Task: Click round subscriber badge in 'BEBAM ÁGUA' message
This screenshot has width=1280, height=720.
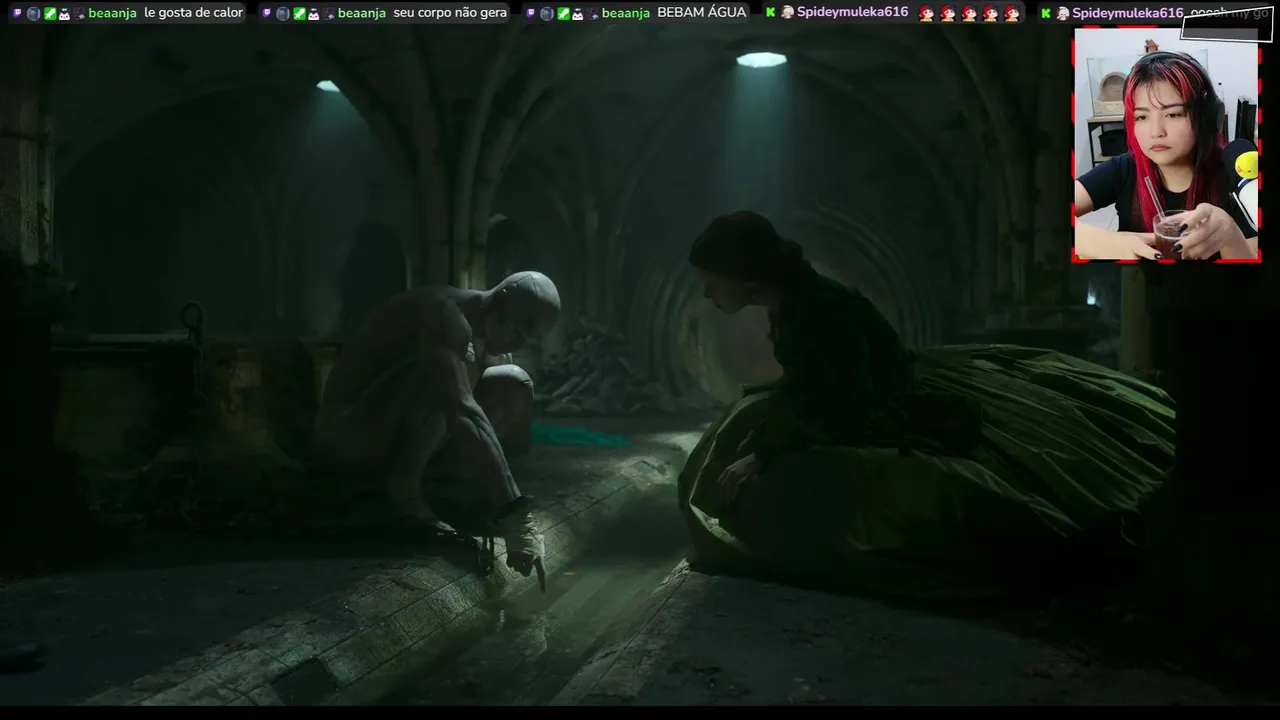Action: [x=547, y=13]
